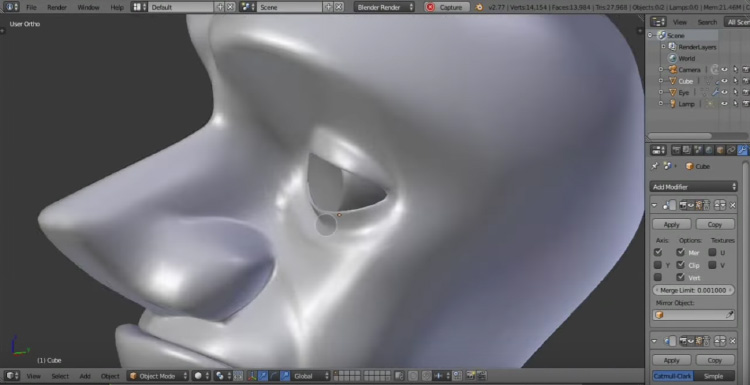
Task: Switch to Scene properties tab
Action: 698,151
